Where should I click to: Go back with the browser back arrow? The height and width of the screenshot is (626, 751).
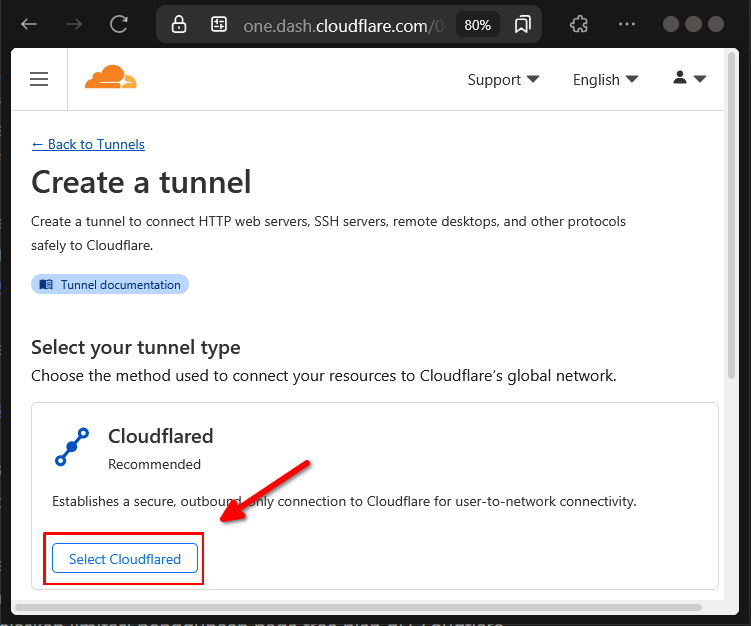pos(29,24)
